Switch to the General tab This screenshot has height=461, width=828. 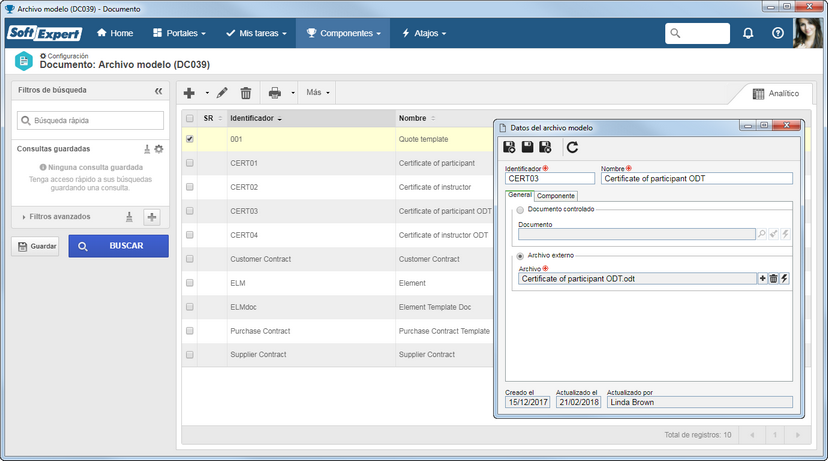[520, 195]
